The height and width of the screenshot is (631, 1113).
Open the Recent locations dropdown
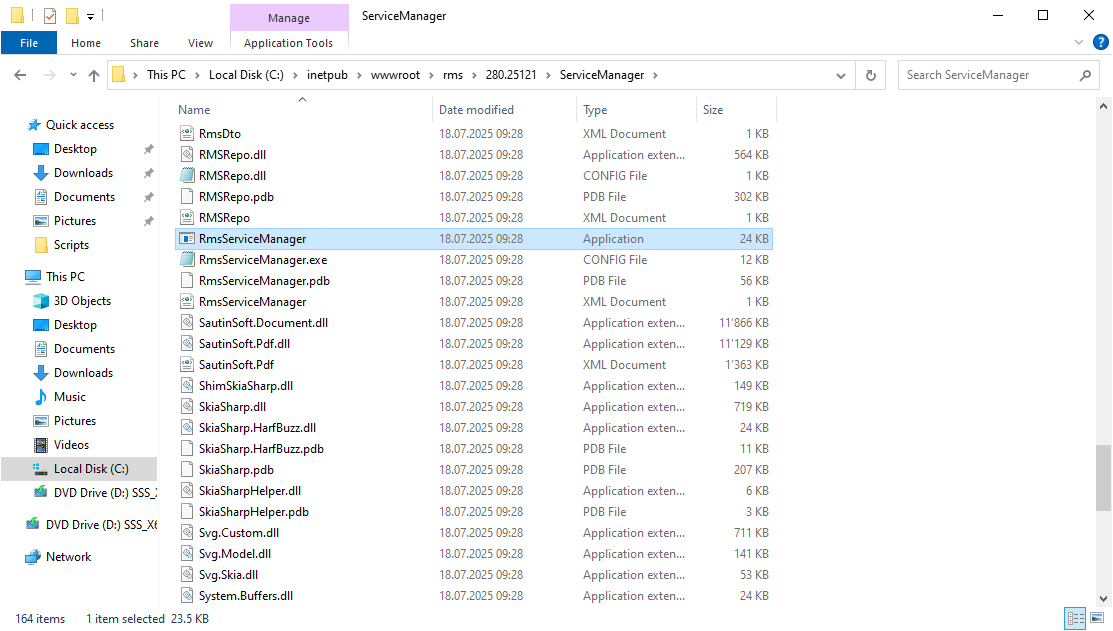(73, 75)
